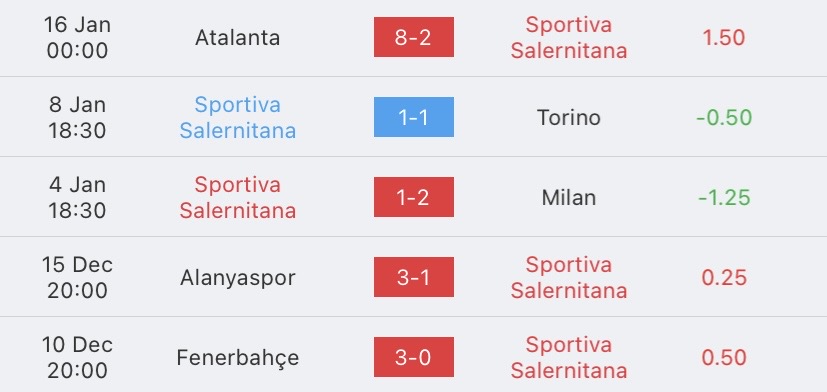Select the Torino team name
Image resolution: width=827 pixels, height=392 pixels.
click(569, 118)
